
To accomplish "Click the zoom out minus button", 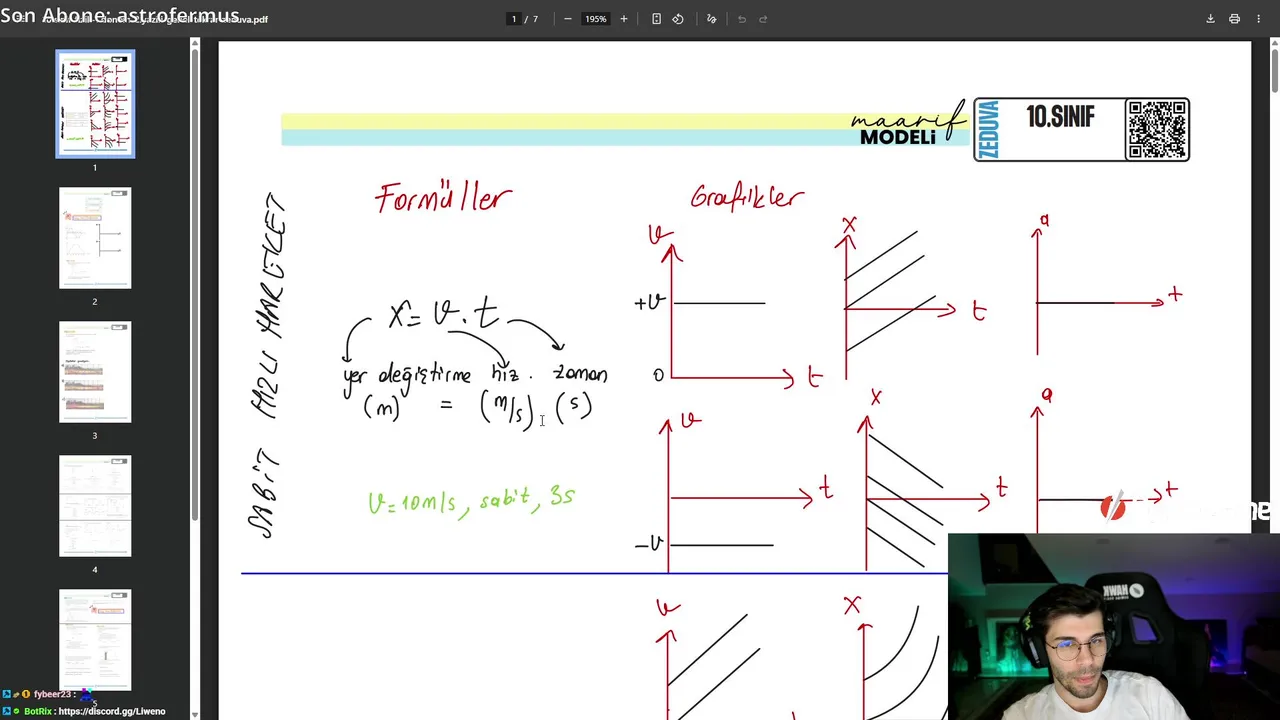I will [568, 19].
